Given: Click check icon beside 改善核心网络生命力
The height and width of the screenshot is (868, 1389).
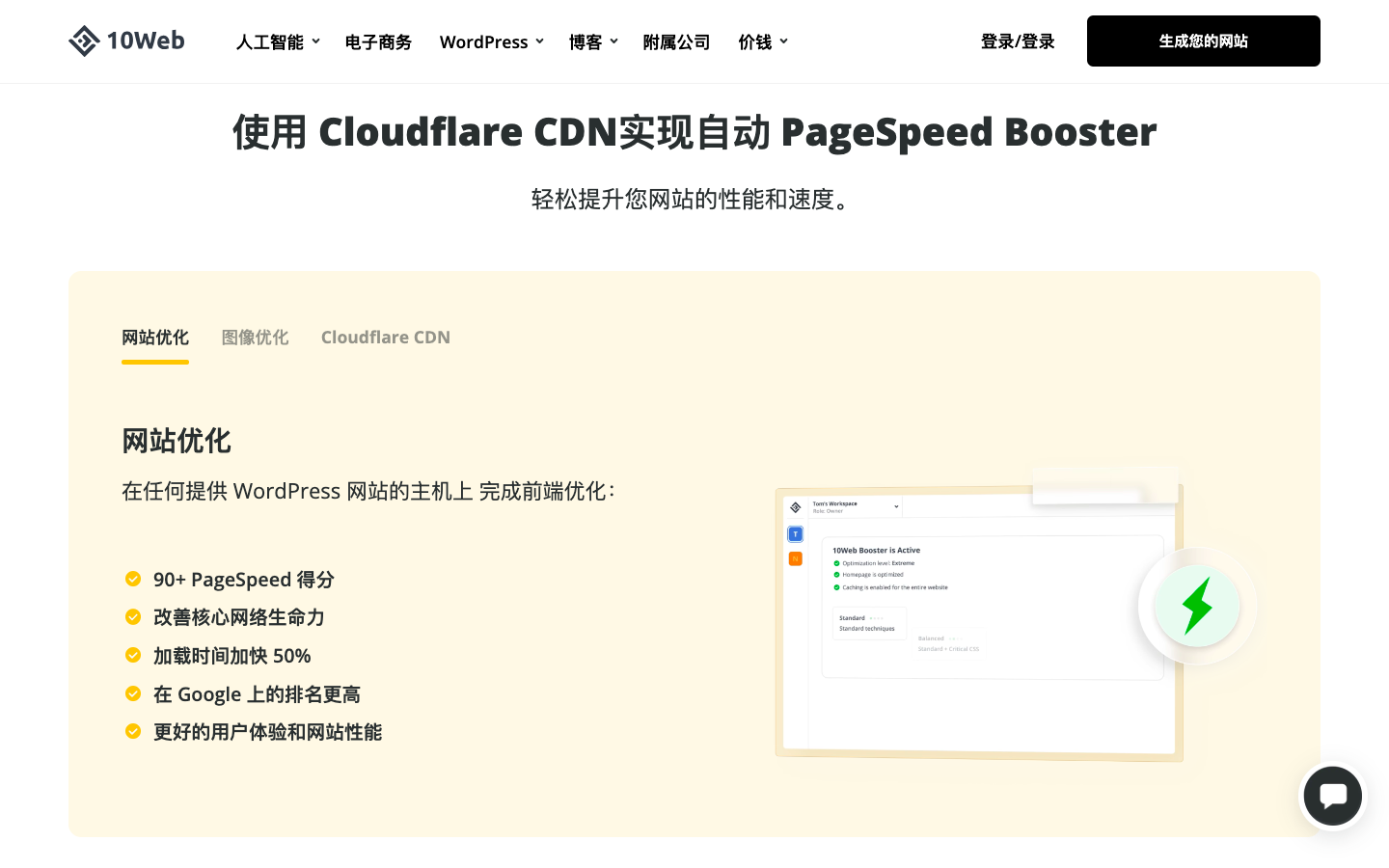Looking at the screenshot, I should coord(133,617).
